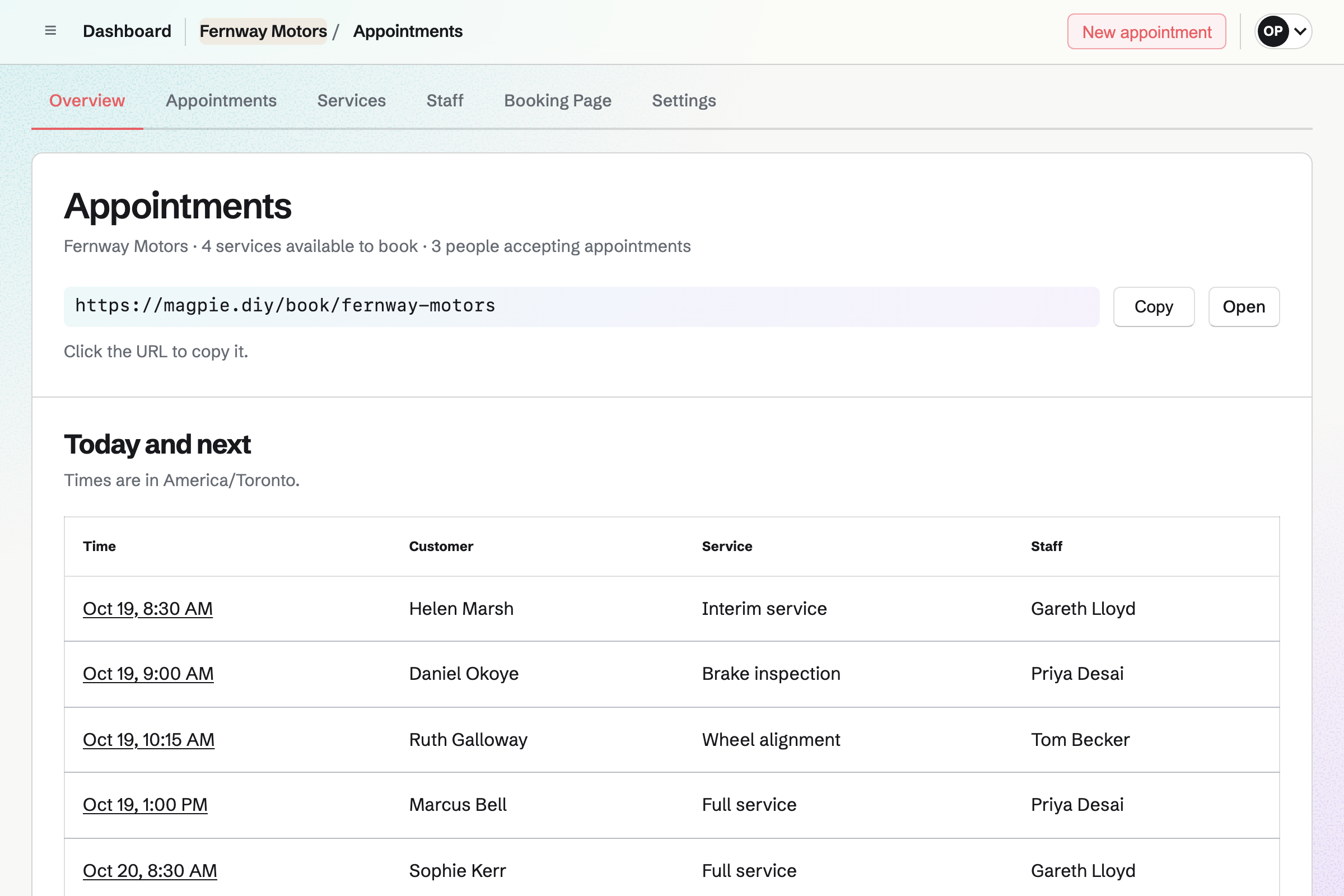Click the Service column header
Screen dimensions: 1344x896
pos(727,547)
